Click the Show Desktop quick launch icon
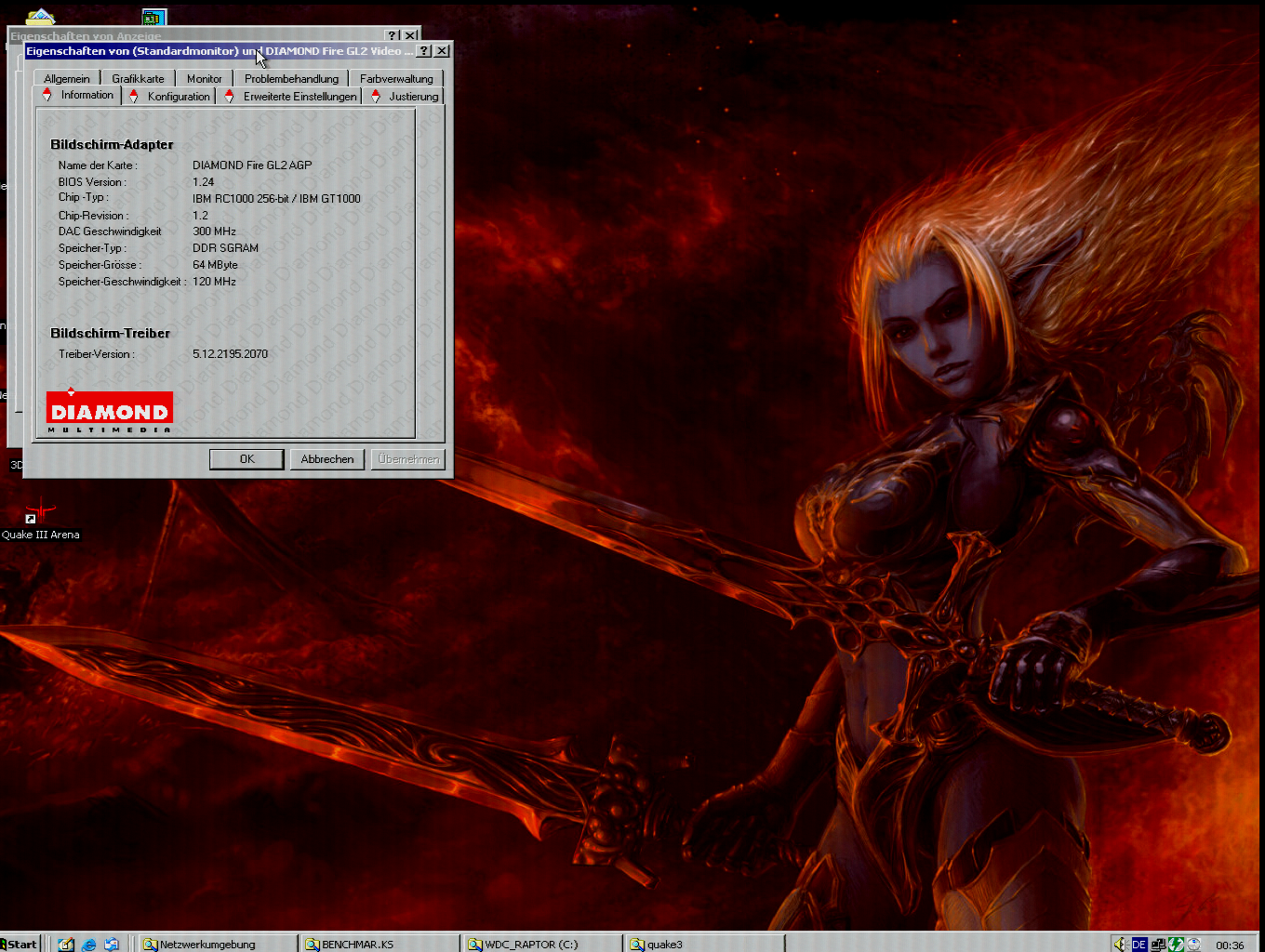This screenshot has height=952, width=1265. (x=66, y=944)
